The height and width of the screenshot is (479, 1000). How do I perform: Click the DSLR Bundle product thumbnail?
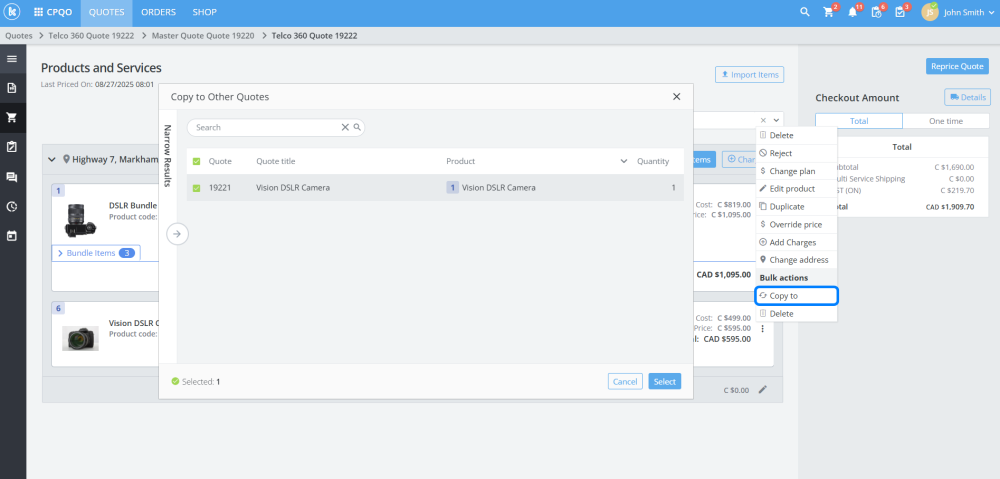click(80, 221)
